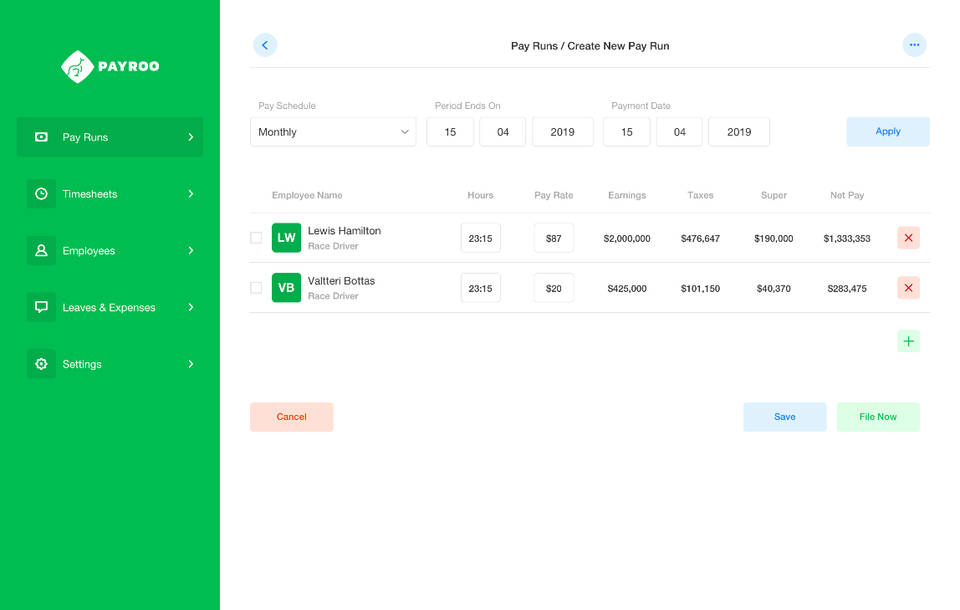Click the Payment Date month field
Viewport: 960px width, 610px height.
point(680,132)
